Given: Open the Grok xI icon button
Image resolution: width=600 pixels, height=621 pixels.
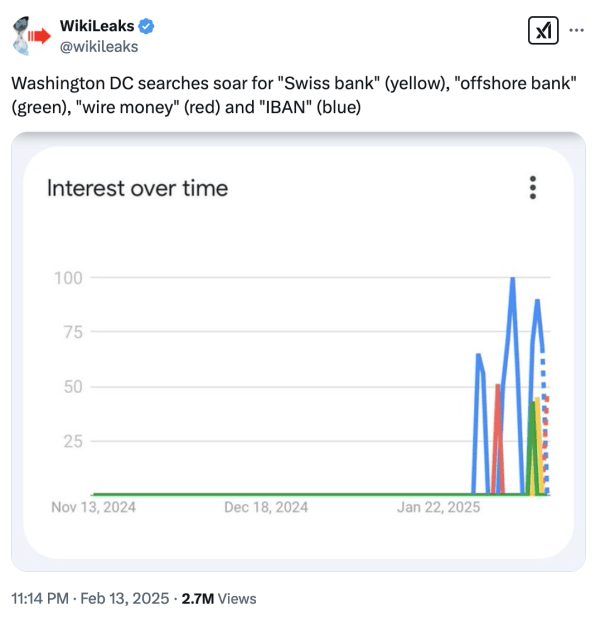Looking at the screenshot, I should [543, 30].
